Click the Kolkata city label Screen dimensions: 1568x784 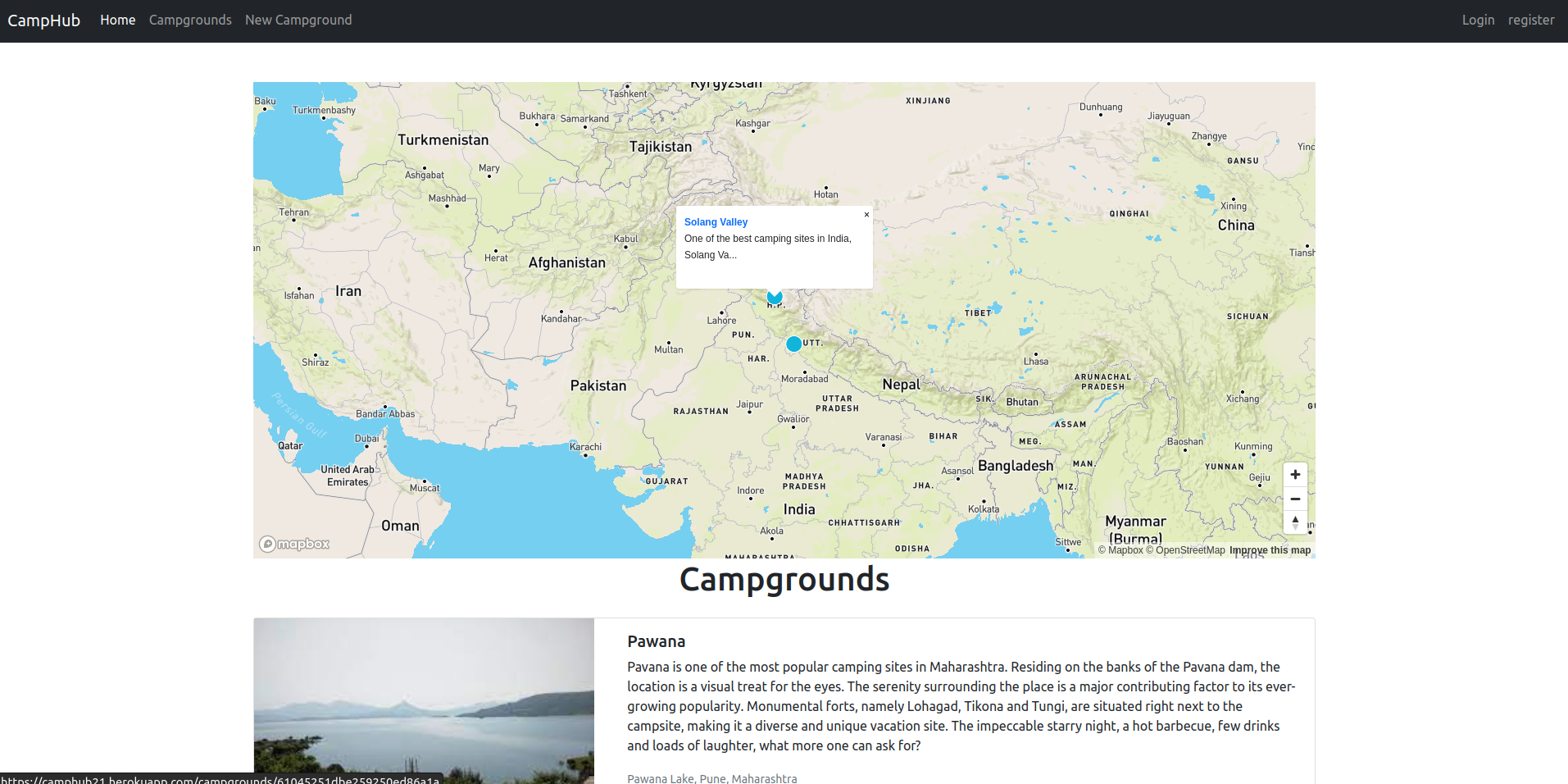(984, 509)
